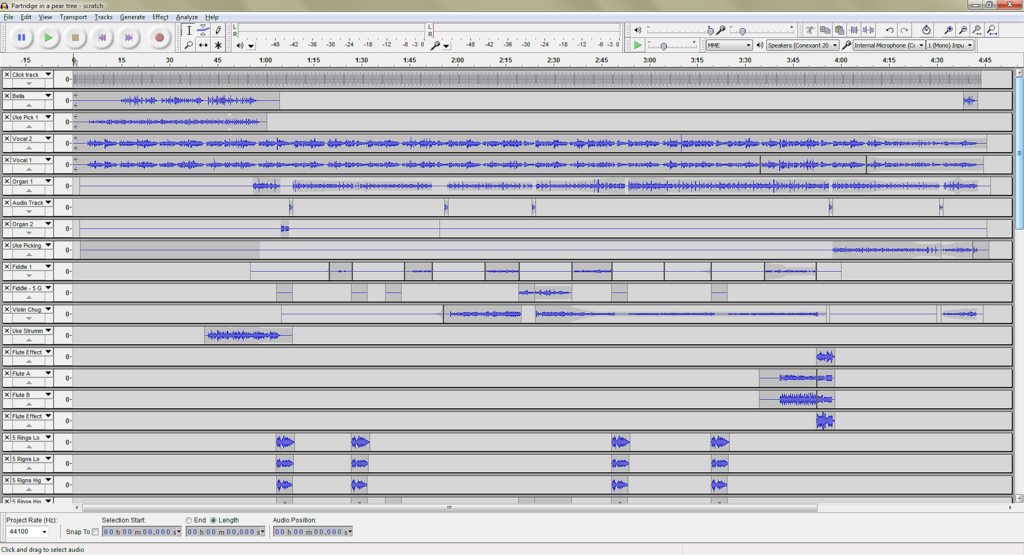This screenshot has width=1024, height=555.
Task: Choose the Draw pencil tool
Action: point(218,30)
